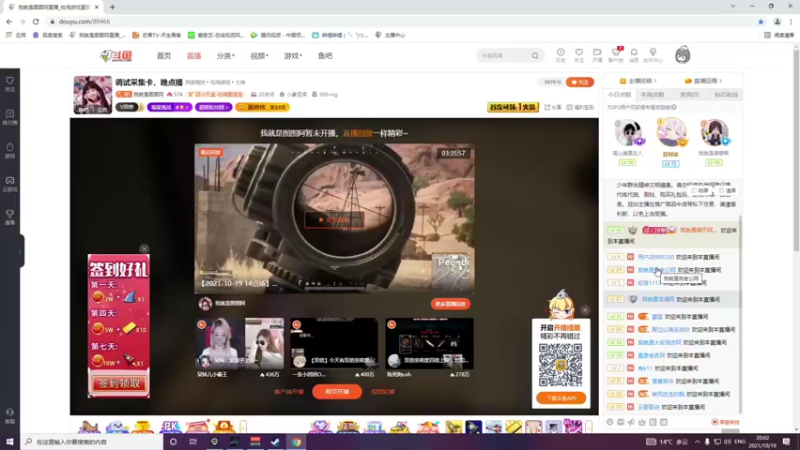Expand the 游戏 dropdown in navigation
The width and height of the screenshot is (800, 450).
293,56
